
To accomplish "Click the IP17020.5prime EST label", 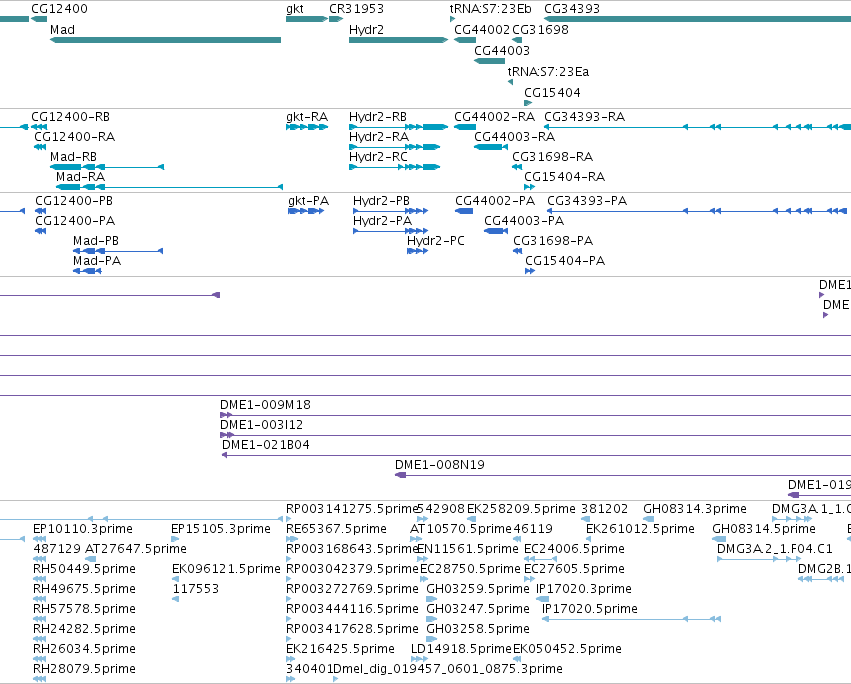I will tap(589, 610).
